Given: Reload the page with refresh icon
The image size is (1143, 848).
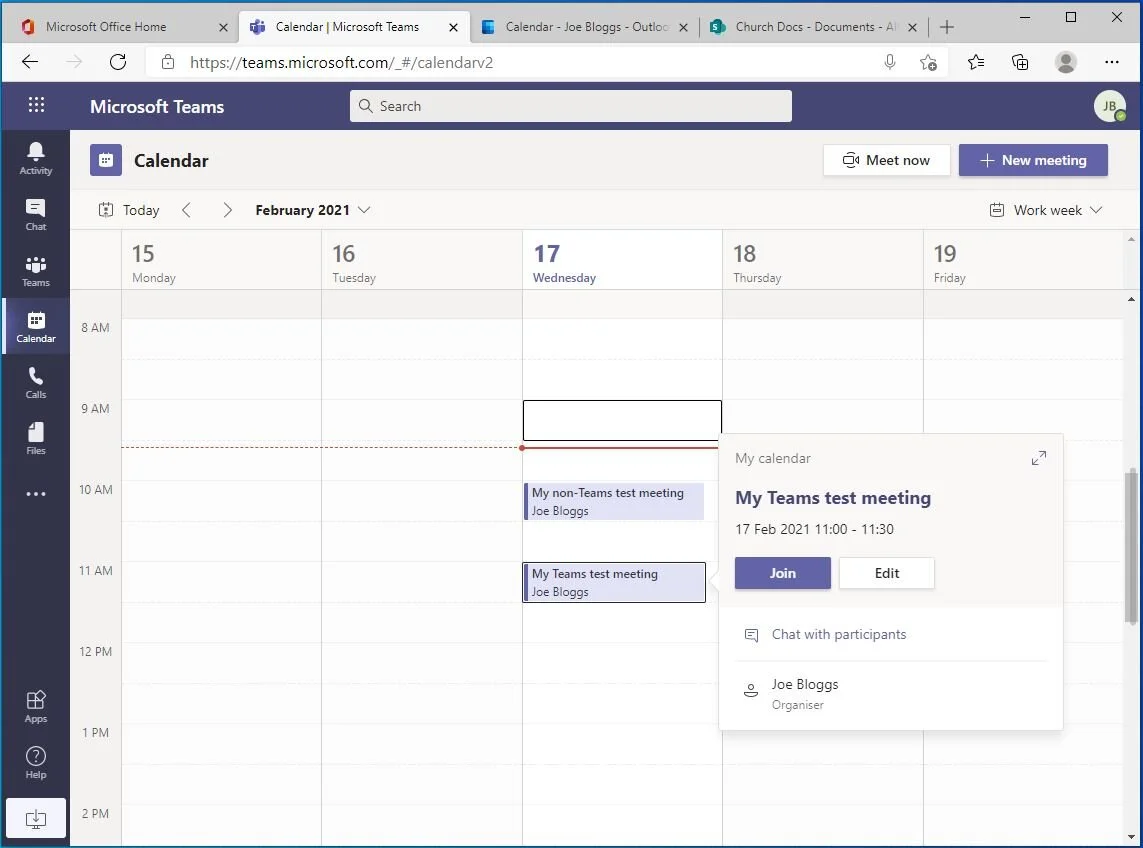Looking at the screenshot, I should coord(118,62).
